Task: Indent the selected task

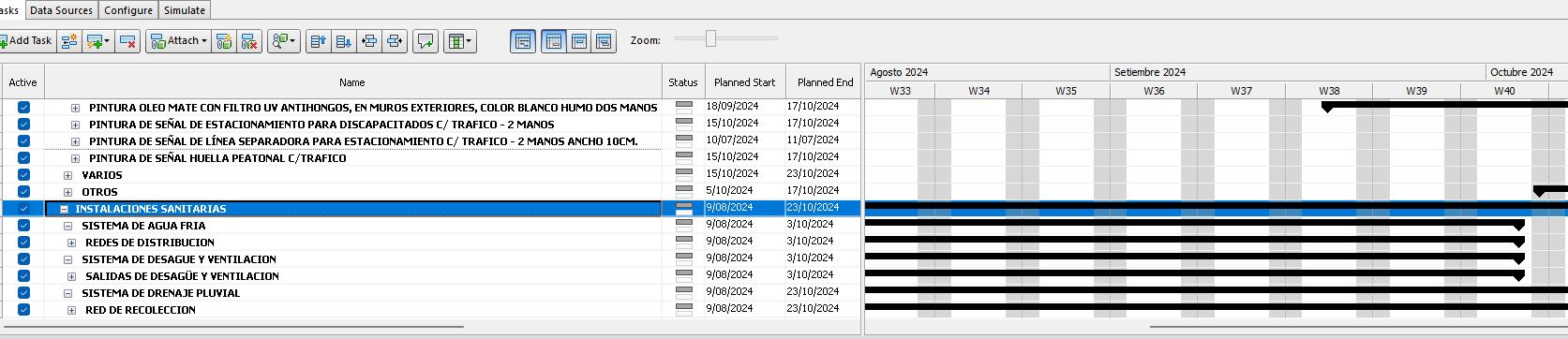Action: (x=369, y=41)
